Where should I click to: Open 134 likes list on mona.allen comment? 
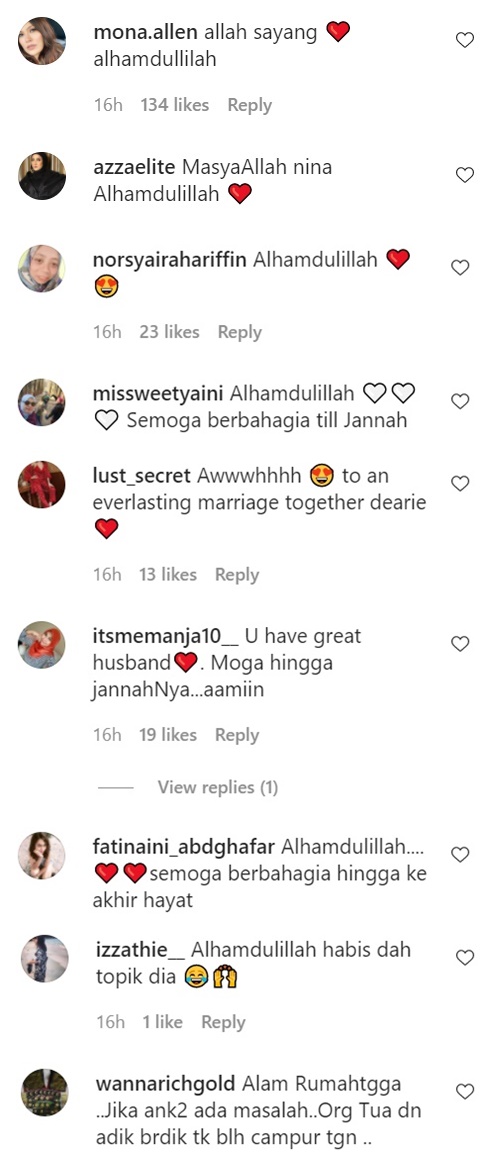pos(175,106)
